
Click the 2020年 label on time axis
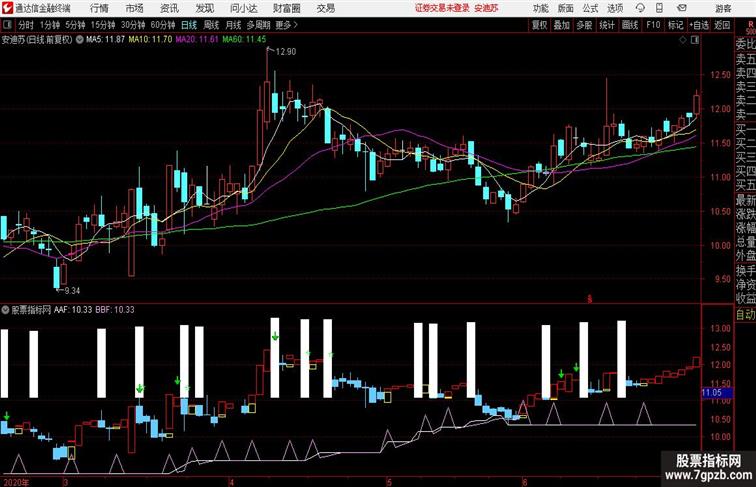click(15, 482)
